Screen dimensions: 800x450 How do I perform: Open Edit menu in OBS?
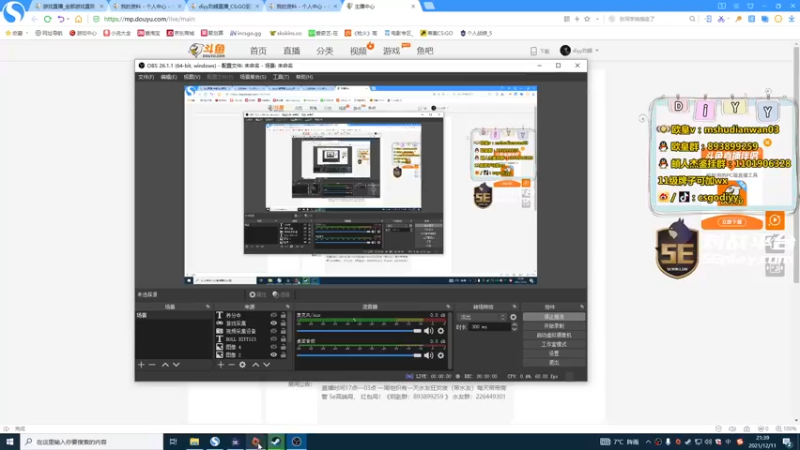coord(168,77)
